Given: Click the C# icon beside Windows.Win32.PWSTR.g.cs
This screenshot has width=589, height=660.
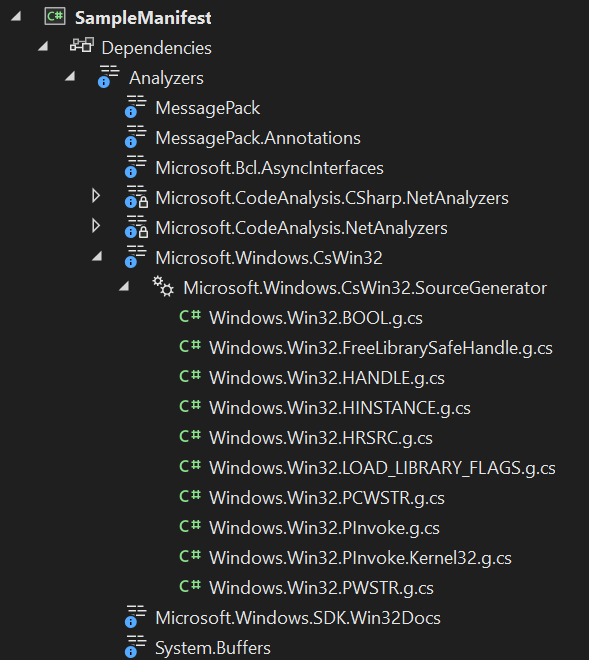Looking at the screenshot, I should pyautogui.click(x=190, y=586).
